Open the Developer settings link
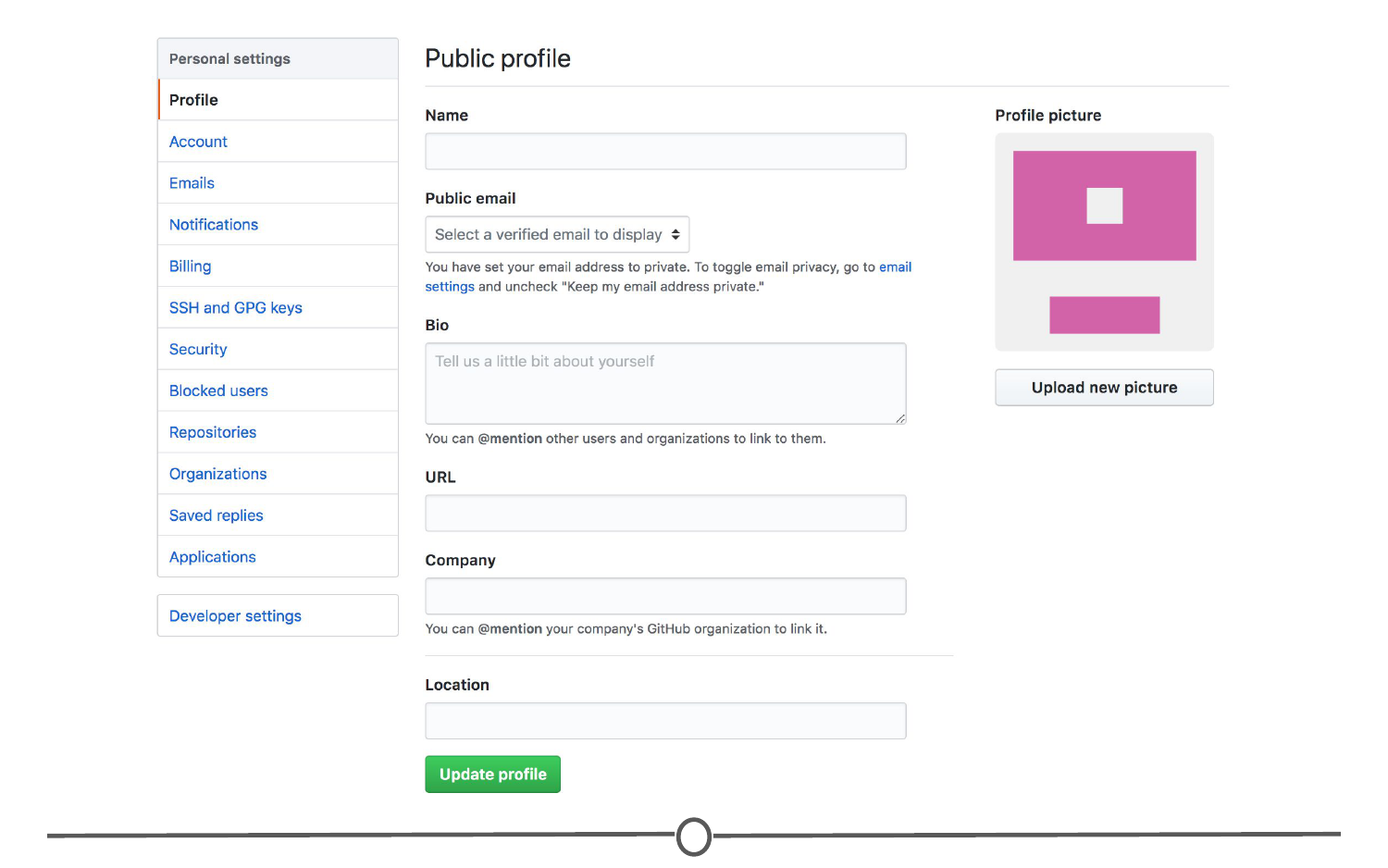 [x=235, y=616]
